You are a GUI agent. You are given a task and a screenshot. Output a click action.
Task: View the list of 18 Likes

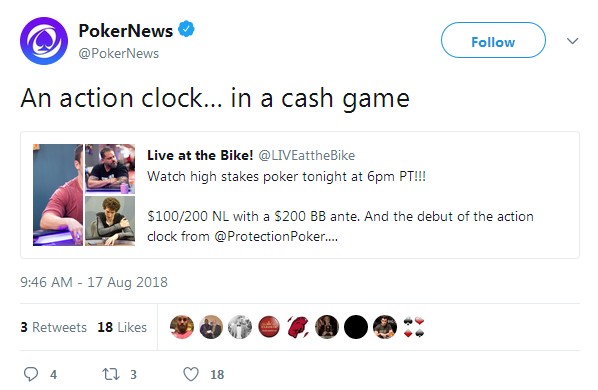[122, 327]
